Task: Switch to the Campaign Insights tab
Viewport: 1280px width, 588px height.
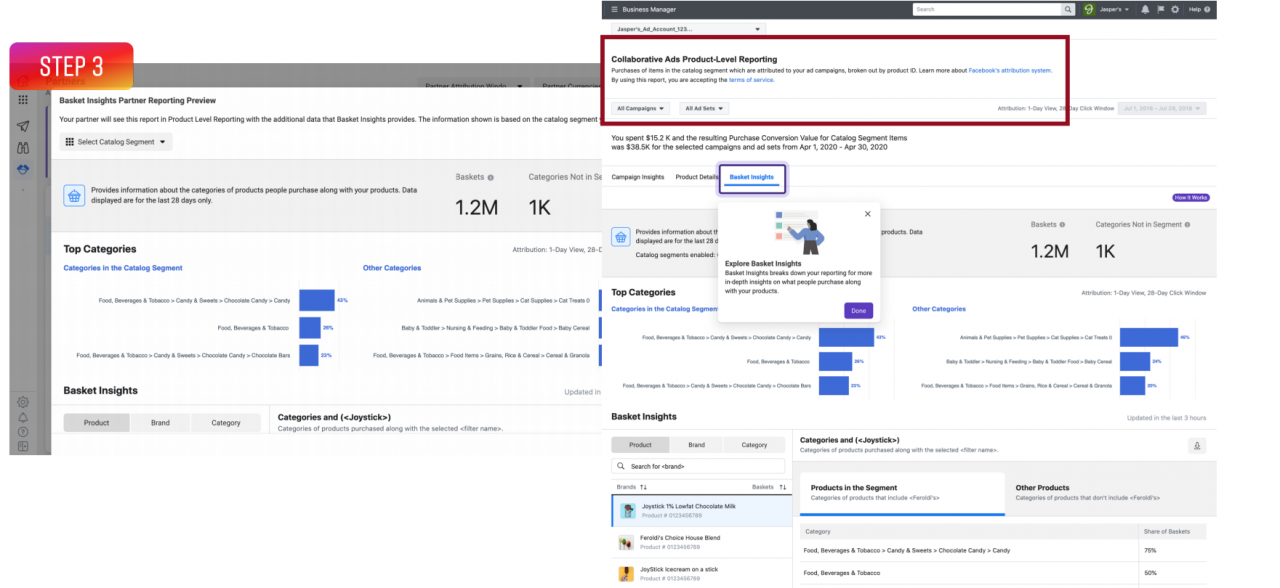Action: point(638,177)
